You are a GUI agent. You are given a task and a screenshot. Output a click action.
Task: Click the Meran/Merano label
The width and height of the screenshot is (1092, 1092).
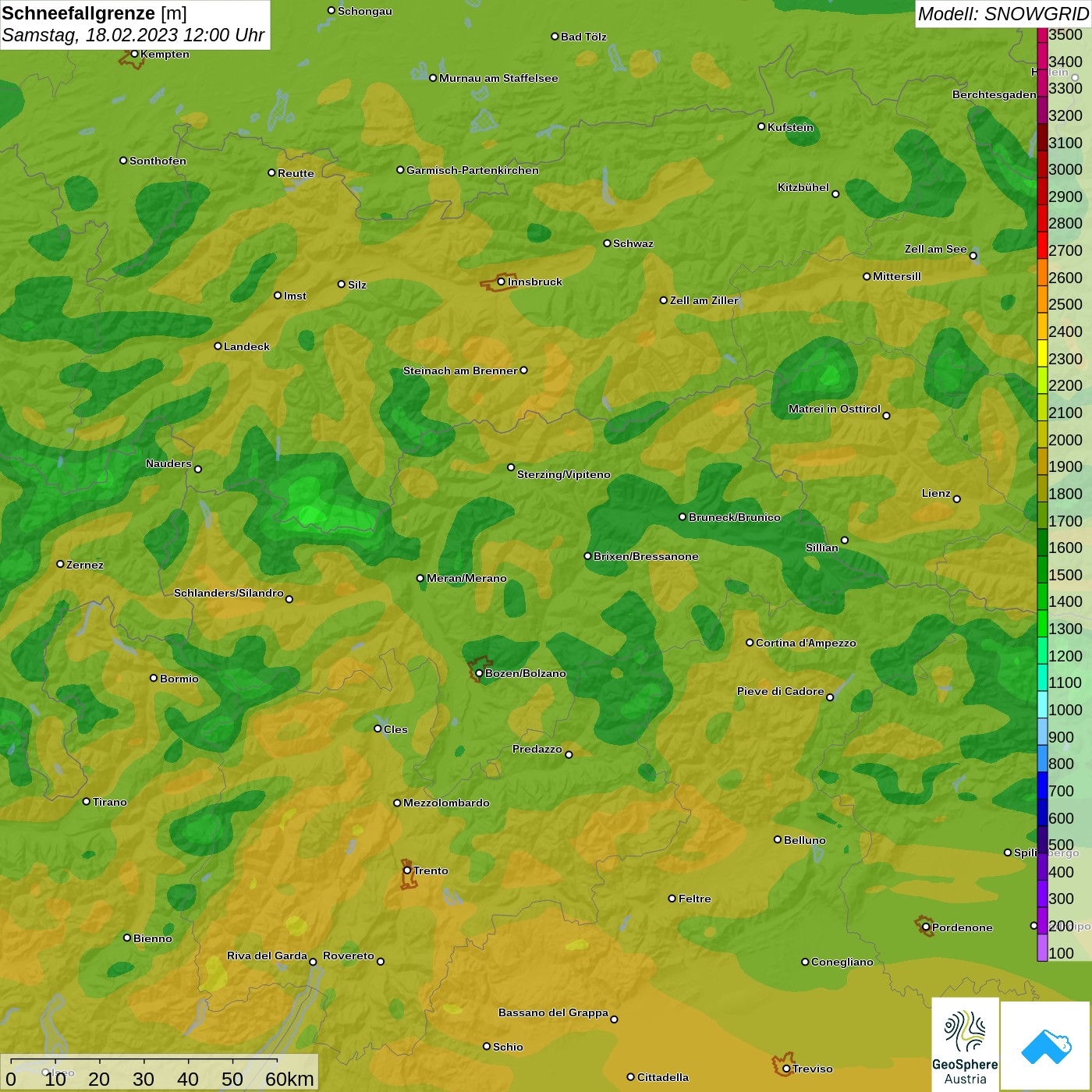[466, 578]
